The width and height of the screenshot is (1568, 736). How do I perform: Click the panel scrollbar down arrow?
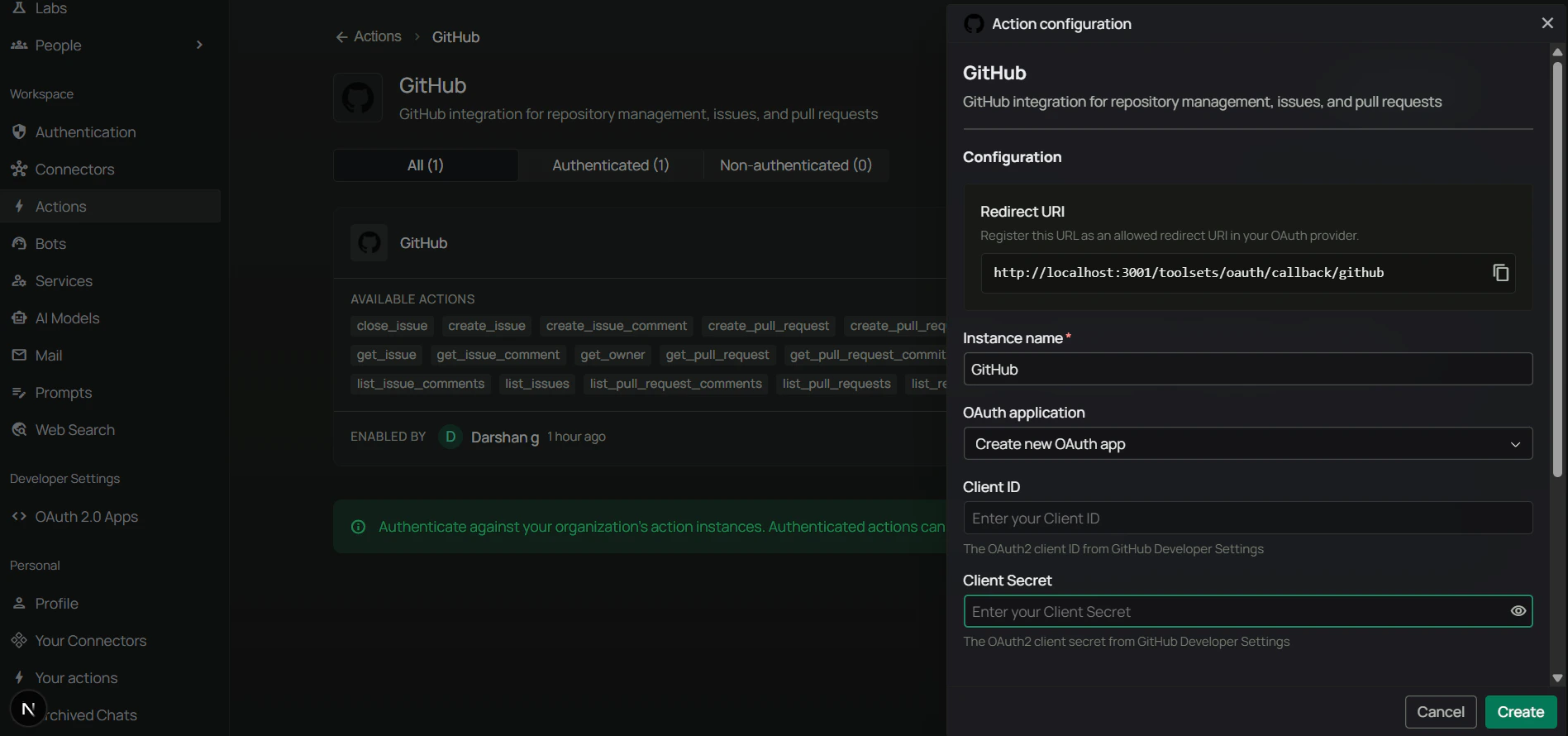pyautogui.click(x=1557, y=678)
